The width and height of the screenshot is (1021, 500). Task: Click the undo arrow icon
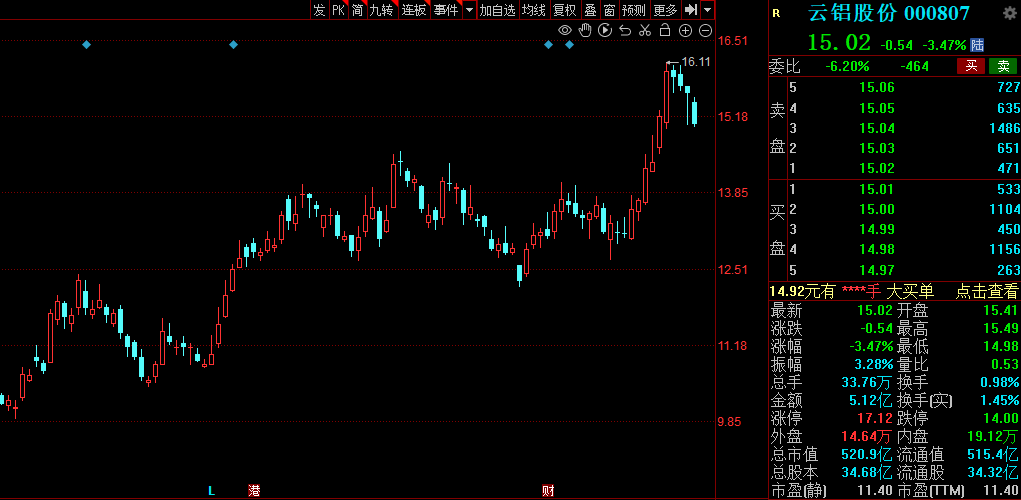tap(625, 30)
